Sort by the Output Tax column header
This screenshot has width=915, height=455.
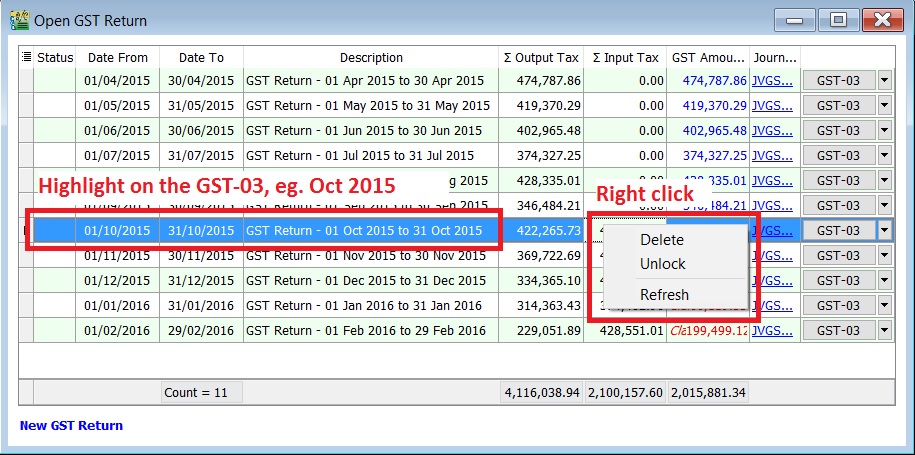click(x=541, y=58)
